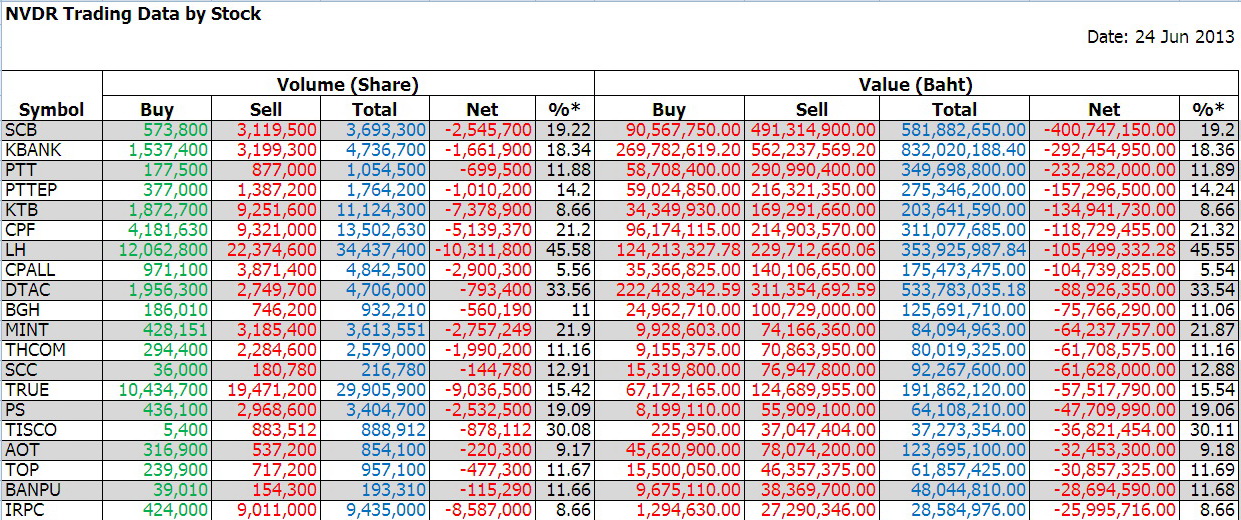Click the Sell header under Value (Baht)
The height and width of the screenshot is (520, 1241).
(811, 110)
